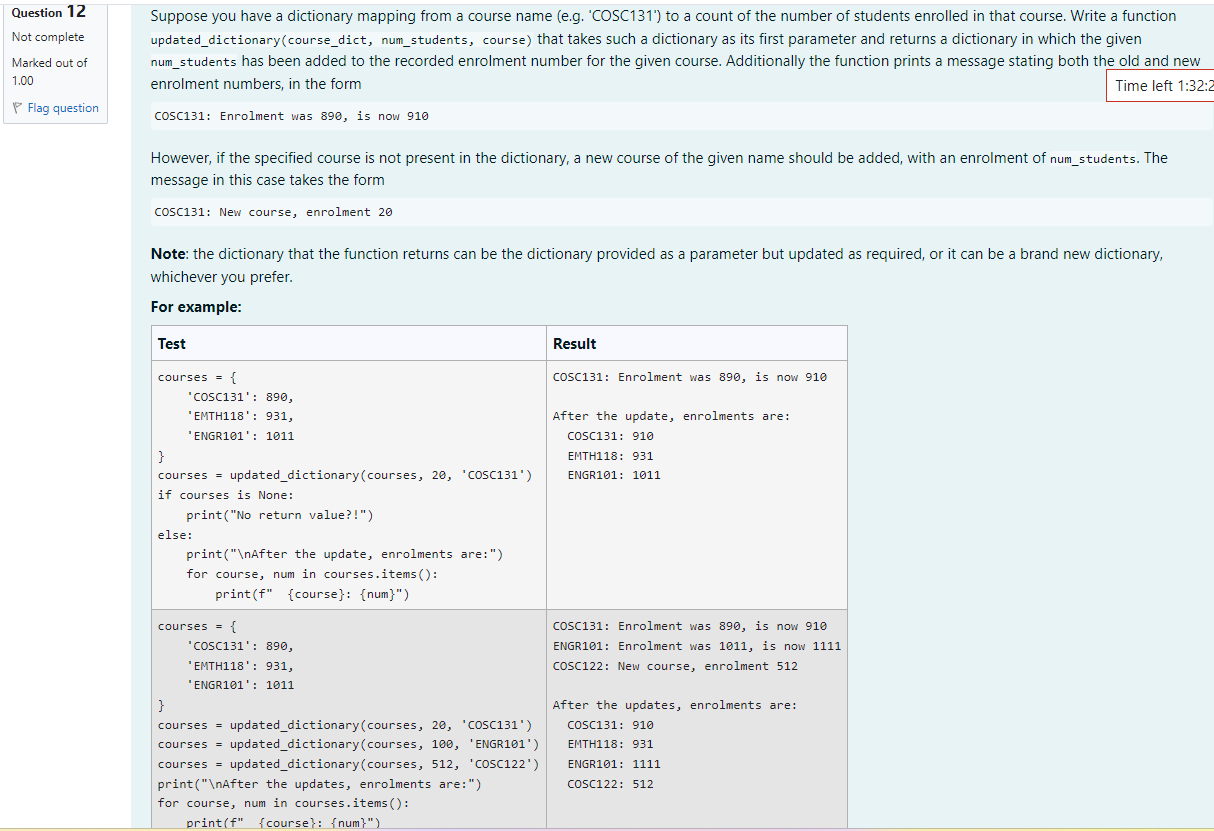The width and height of the screenshot is (1214, 831).
Task: Select the 'COSC131: New course, enrolment 20' snippet
Action: click(x=270, y=211)
